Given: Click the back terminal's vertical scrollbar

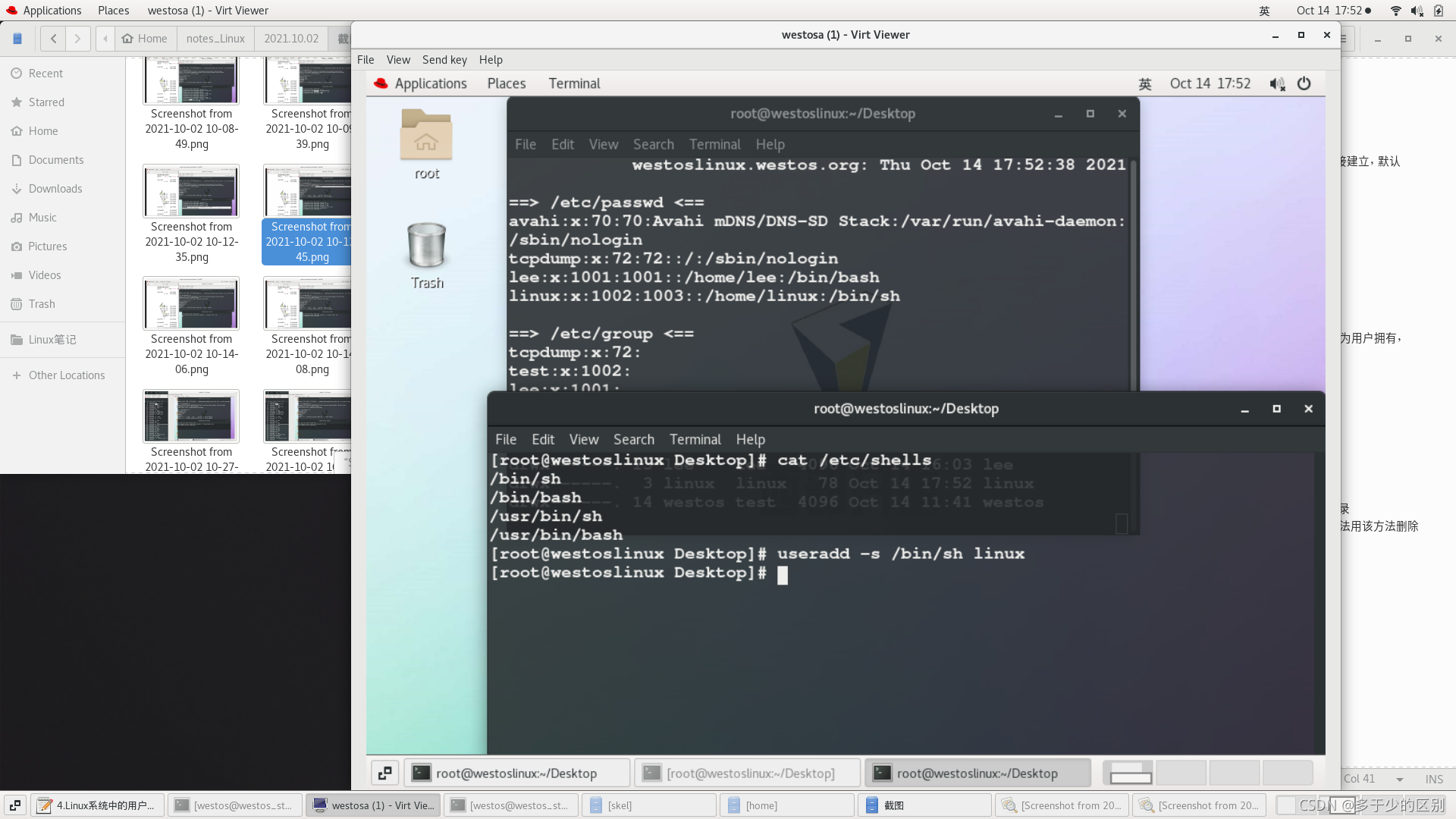Looking at the screenshot, I should click(1133, 273).
